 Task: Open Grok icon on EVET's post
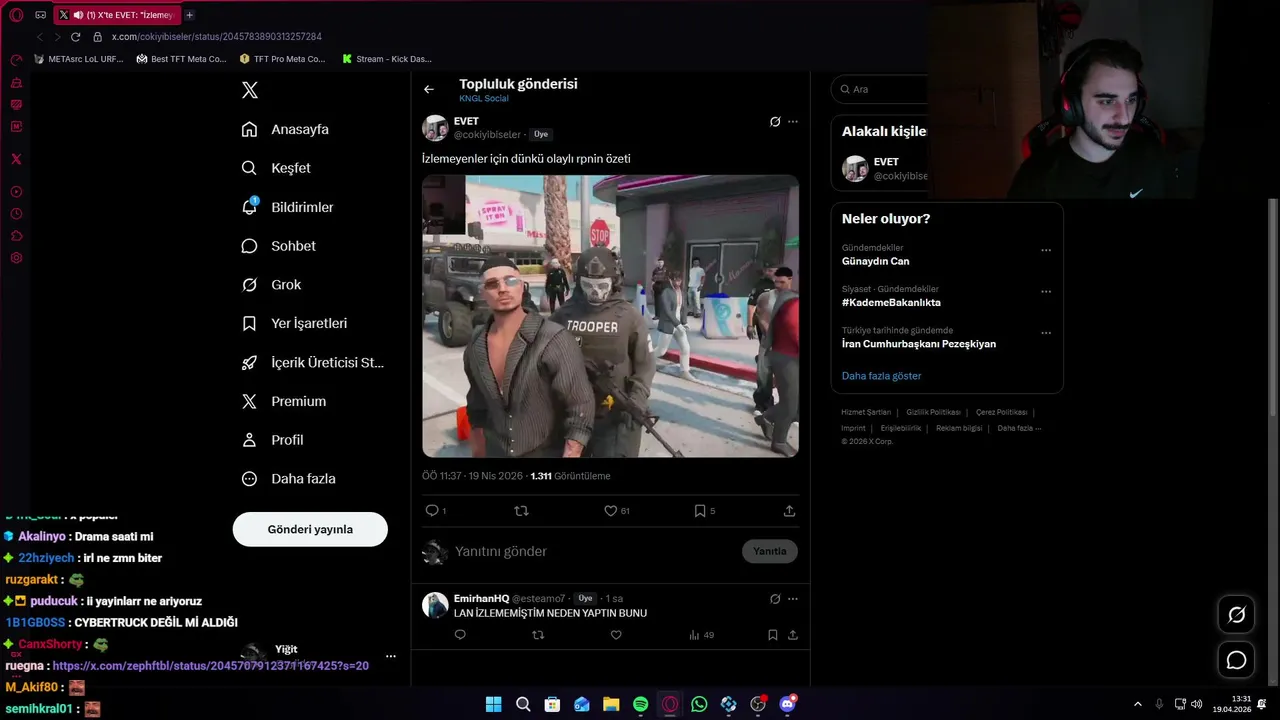(x=775, y=122)
